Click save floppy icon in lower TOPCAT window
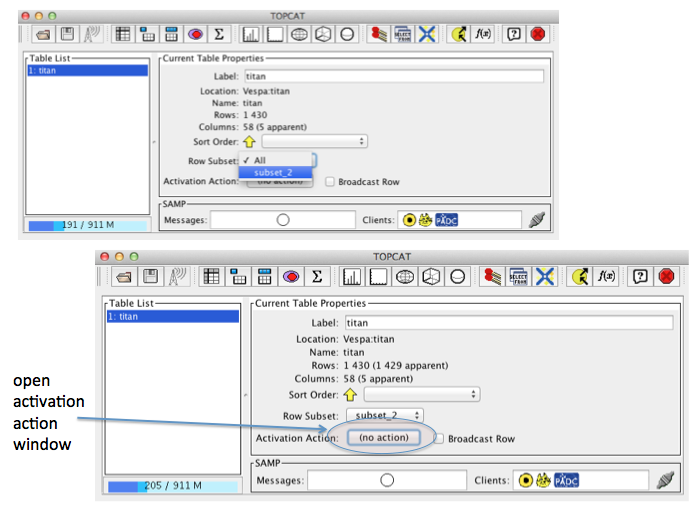 tap(150, 277)
